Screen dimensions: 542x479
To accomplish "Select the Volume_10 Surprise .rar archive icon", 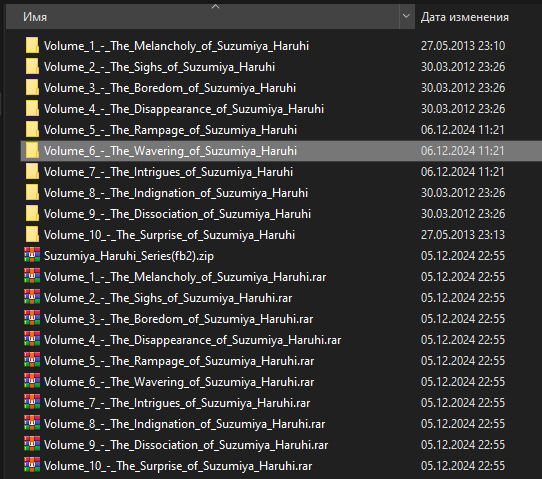I will (x=32, y=466).
